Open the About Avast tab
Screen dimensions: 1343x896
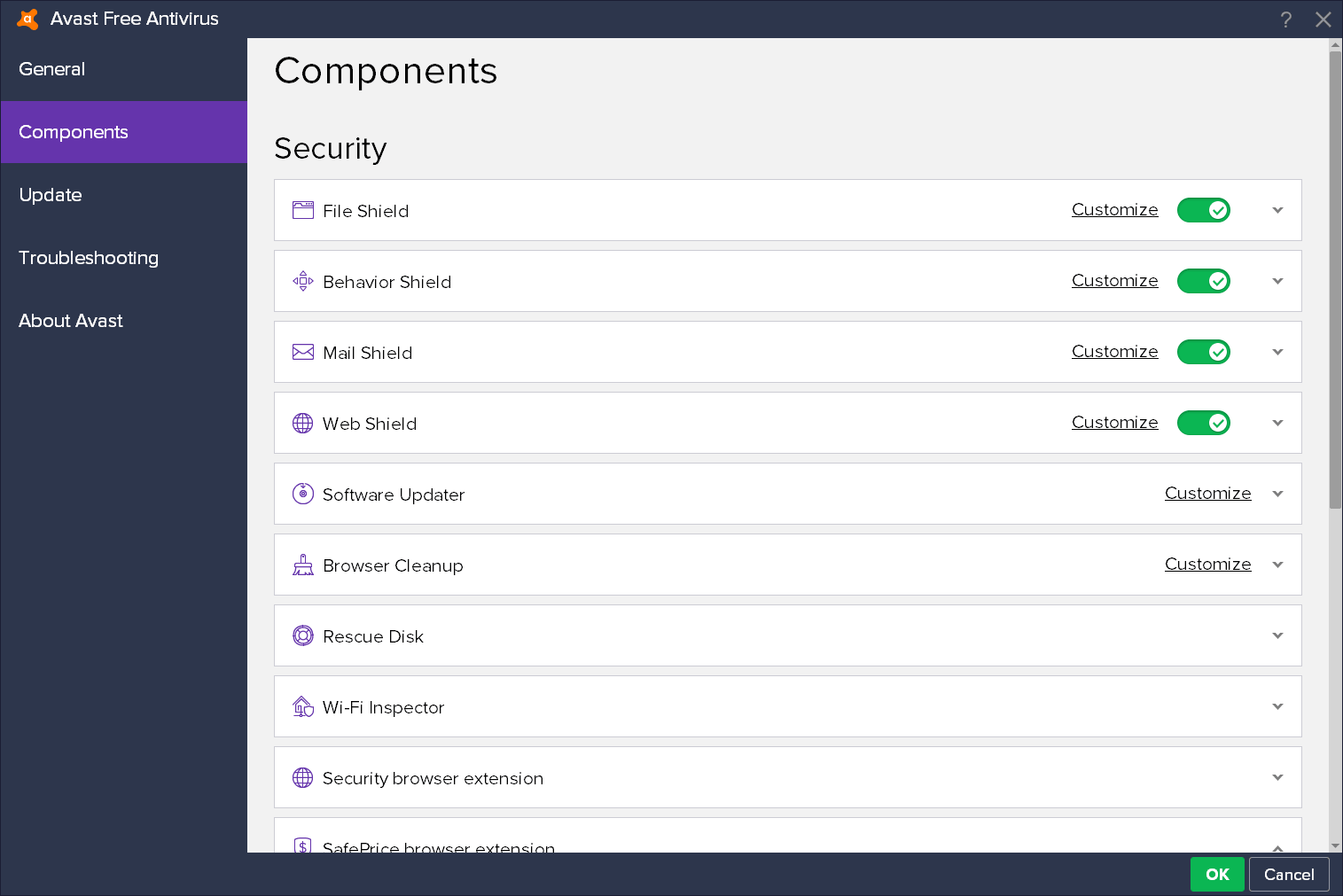pyautogui.click(x=124, y=321)
